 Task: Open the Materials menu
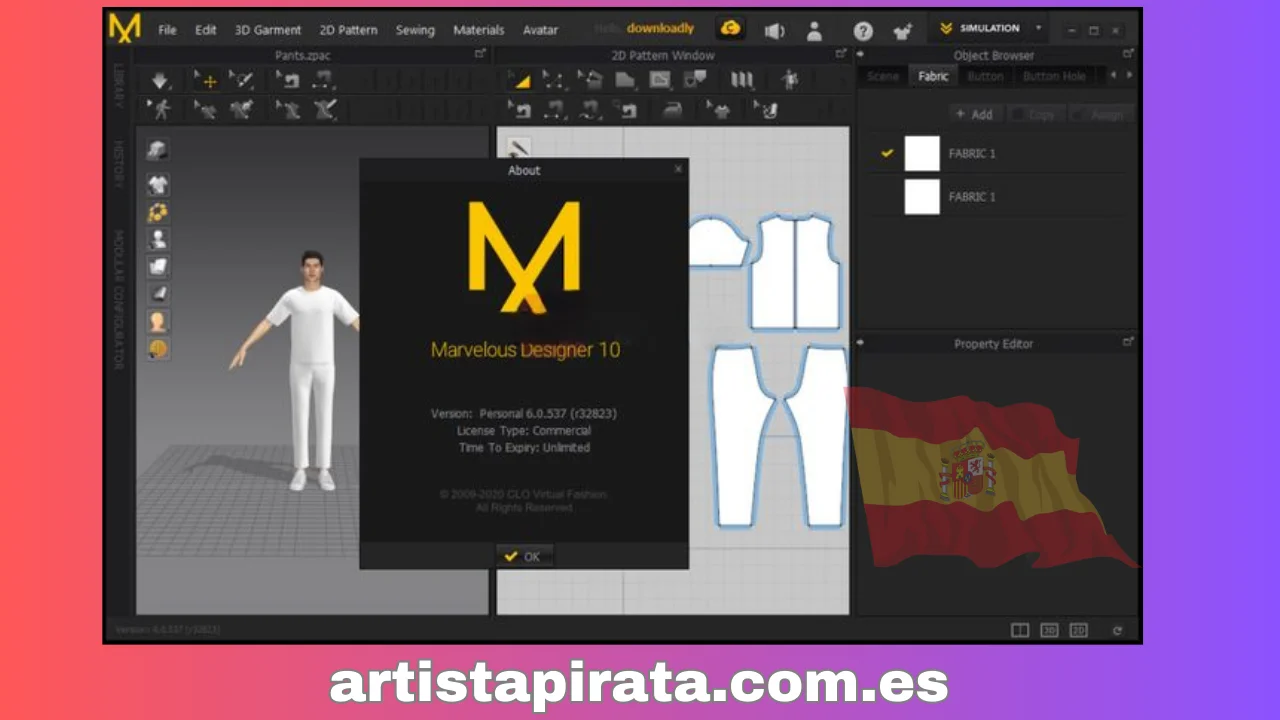[x=479, y=30]
